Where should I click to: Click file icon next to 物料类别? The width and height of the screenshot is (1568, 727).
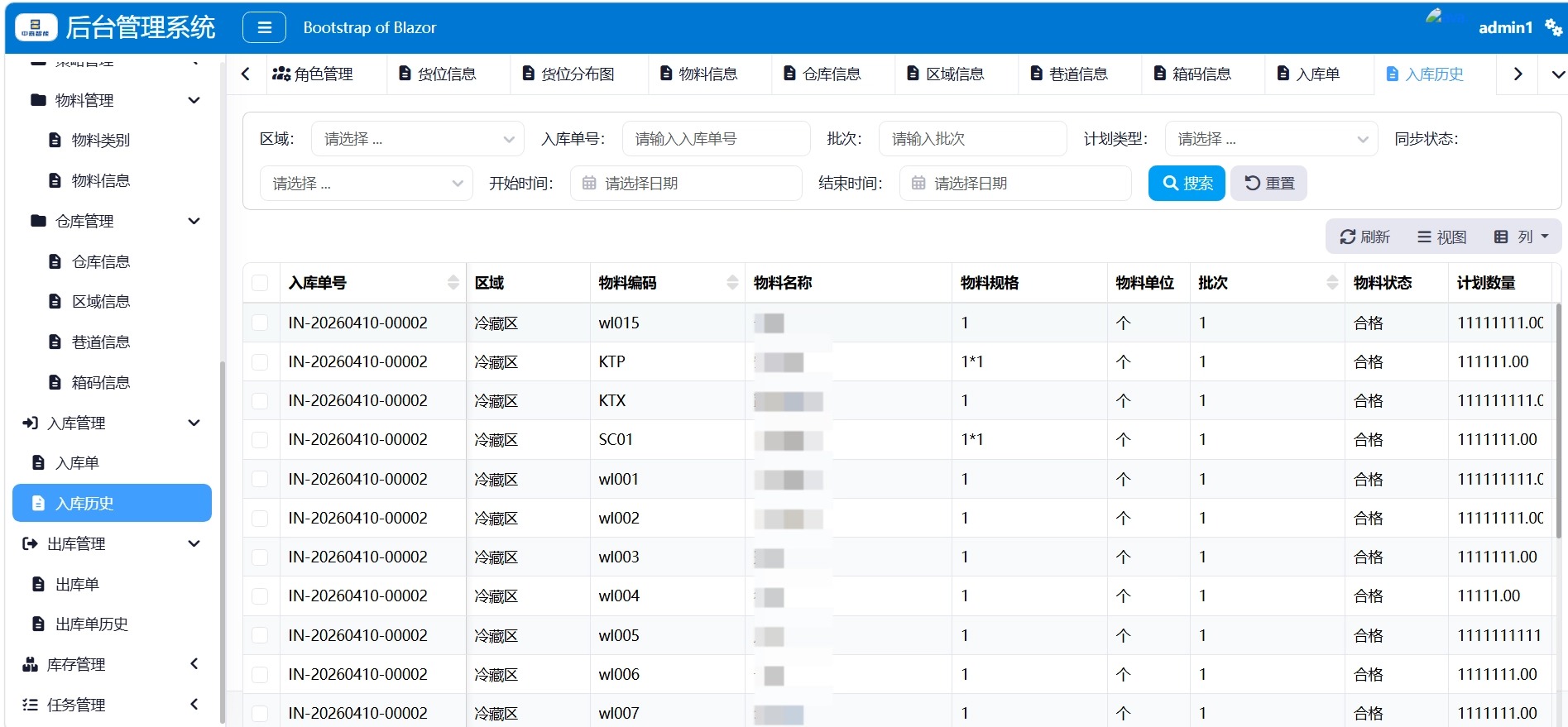[55, 140]
